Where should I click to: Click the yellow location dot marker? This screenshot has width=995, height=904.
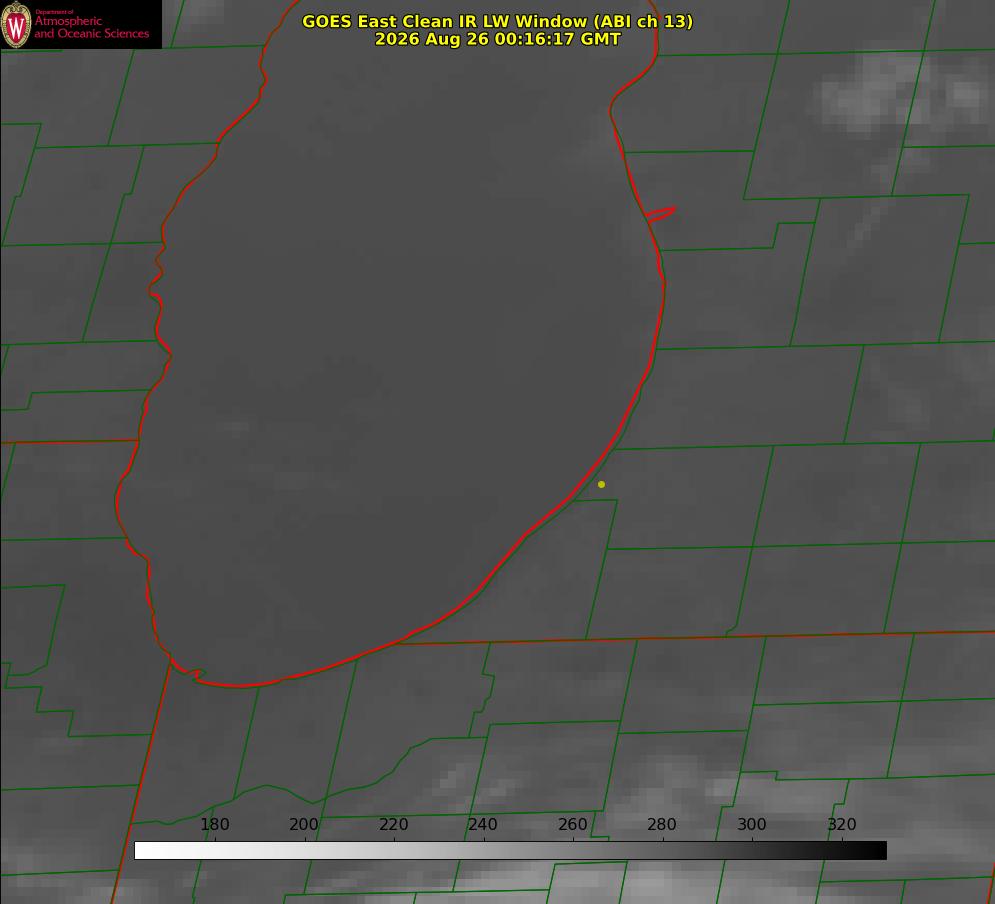(x=601, y=484)
